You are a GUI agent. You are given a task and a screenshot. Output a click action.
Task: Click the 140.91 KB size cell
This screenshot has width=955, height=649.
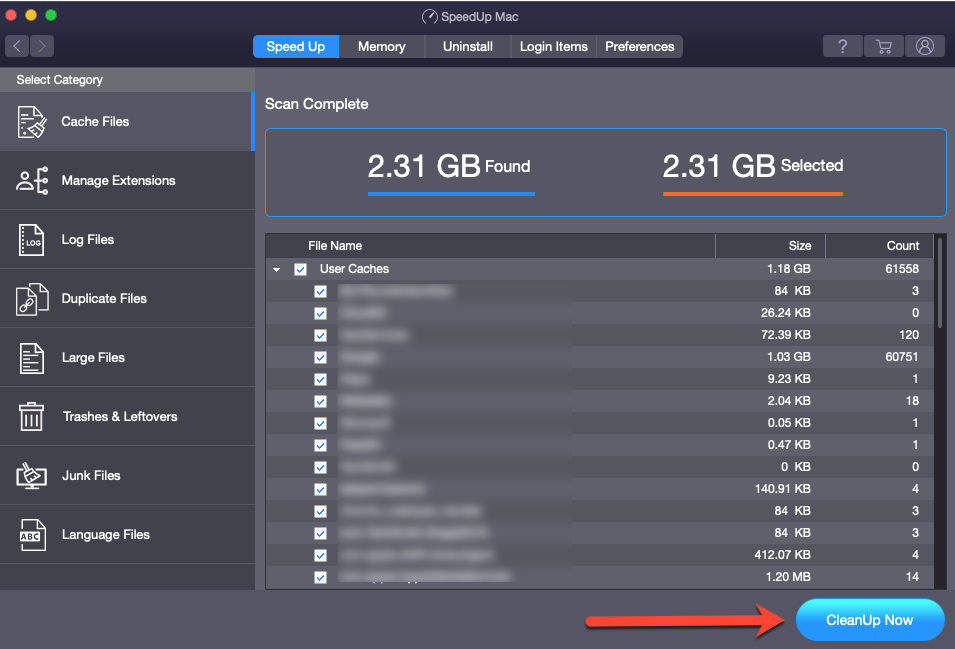[x=783, y=489]
